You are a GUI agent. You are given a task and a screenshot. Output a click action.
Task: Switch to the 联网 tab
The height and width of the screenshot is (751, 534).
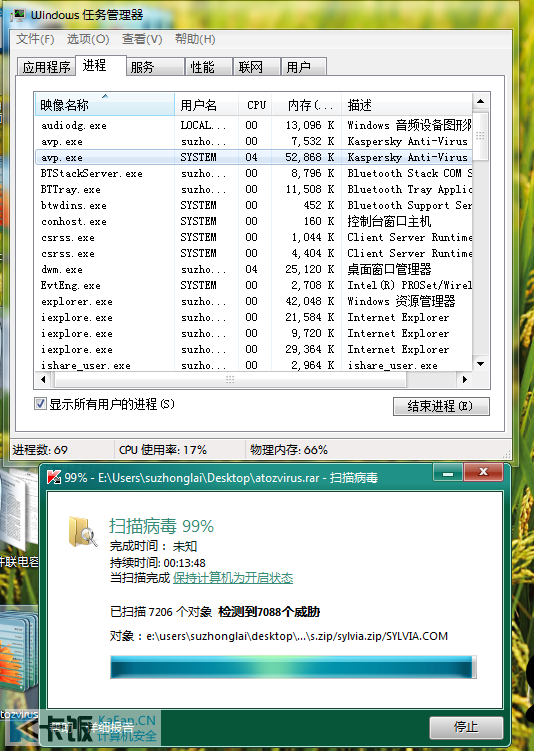256,67
